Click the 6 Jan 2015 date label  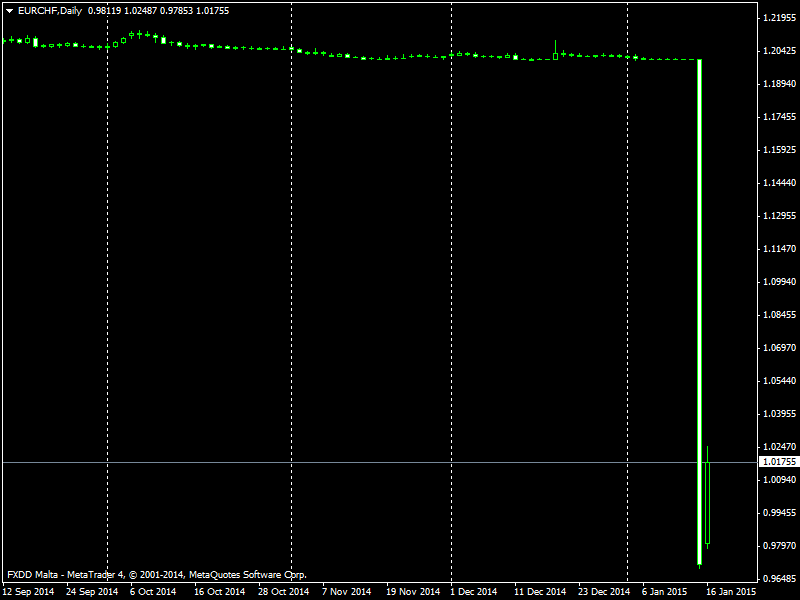click(665, 591)
